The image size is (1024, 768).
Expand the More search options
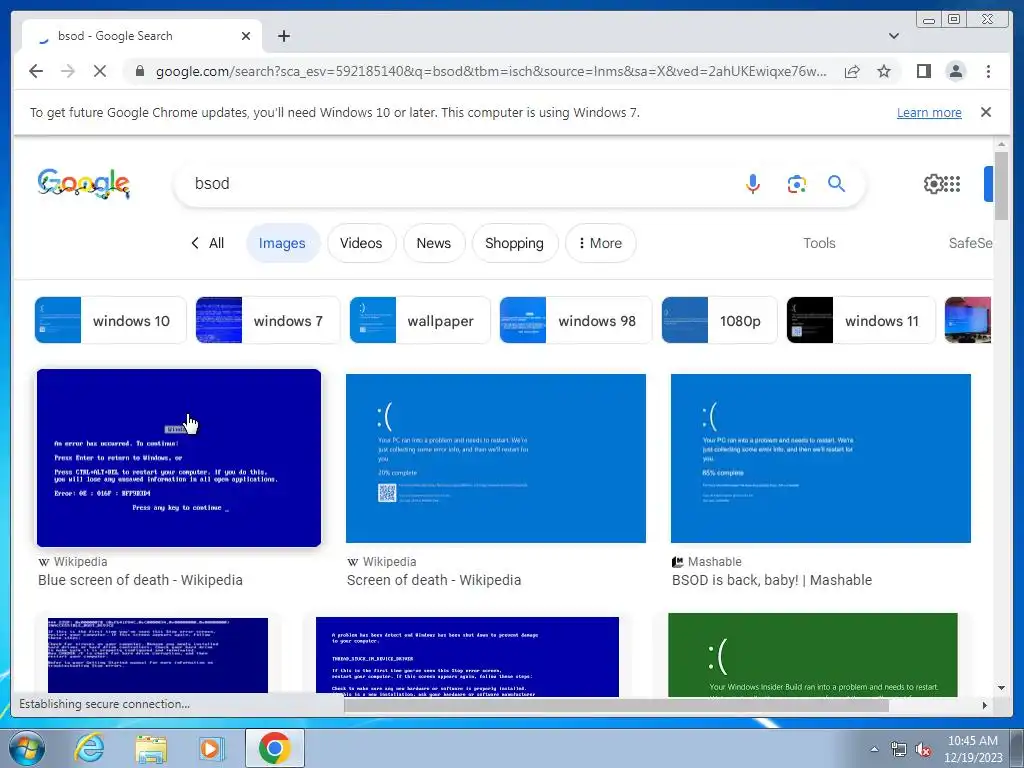pyautogui.click(x=600, y=243)
